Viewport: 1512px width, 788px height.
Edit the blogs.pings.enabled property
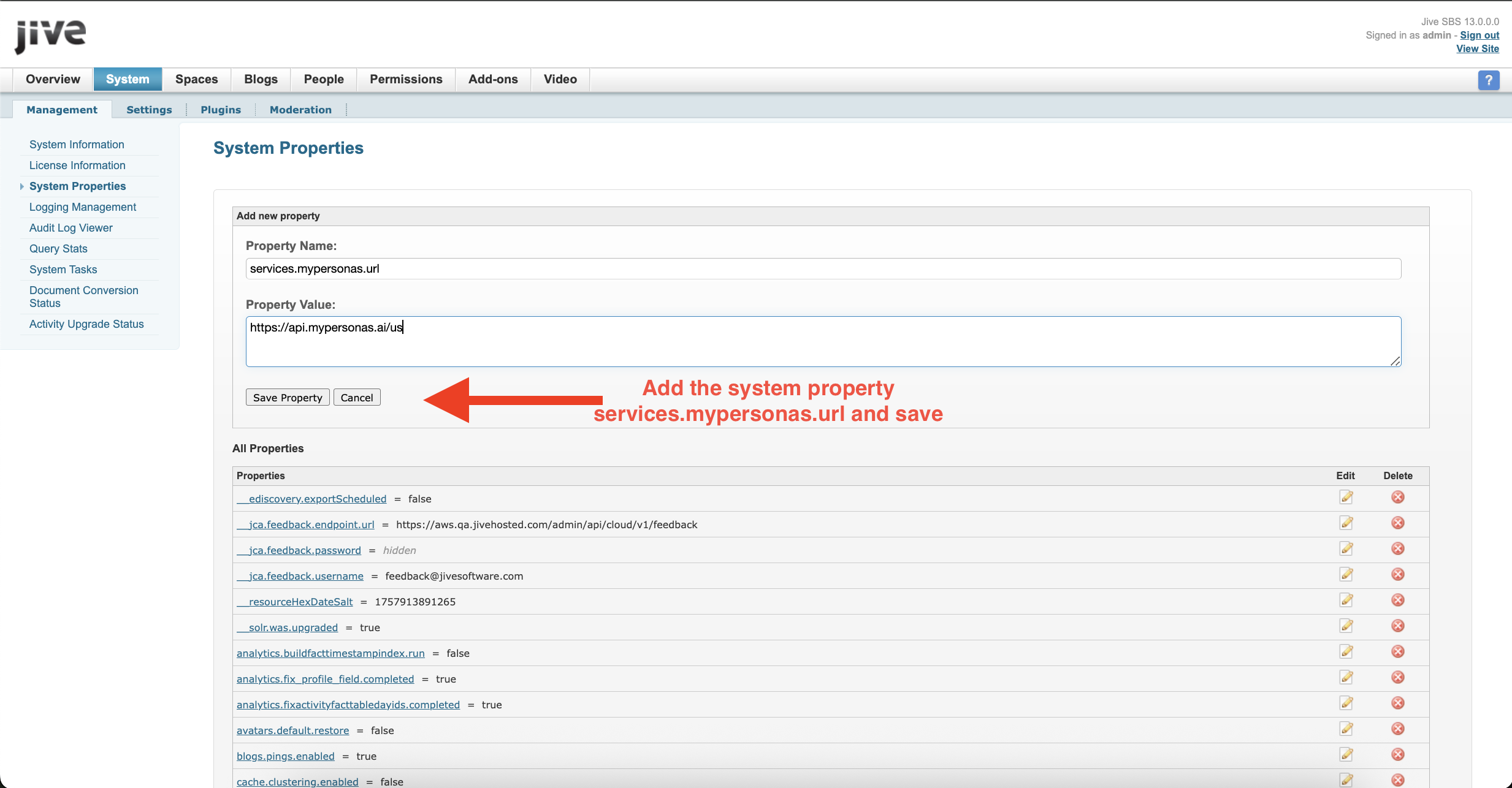point(1346,754)
